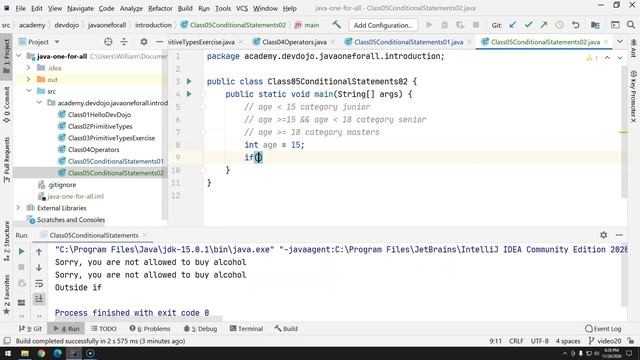Click the run gutter icon next to main method
This screenshot has height=360, width=640.
coord(189,94)
